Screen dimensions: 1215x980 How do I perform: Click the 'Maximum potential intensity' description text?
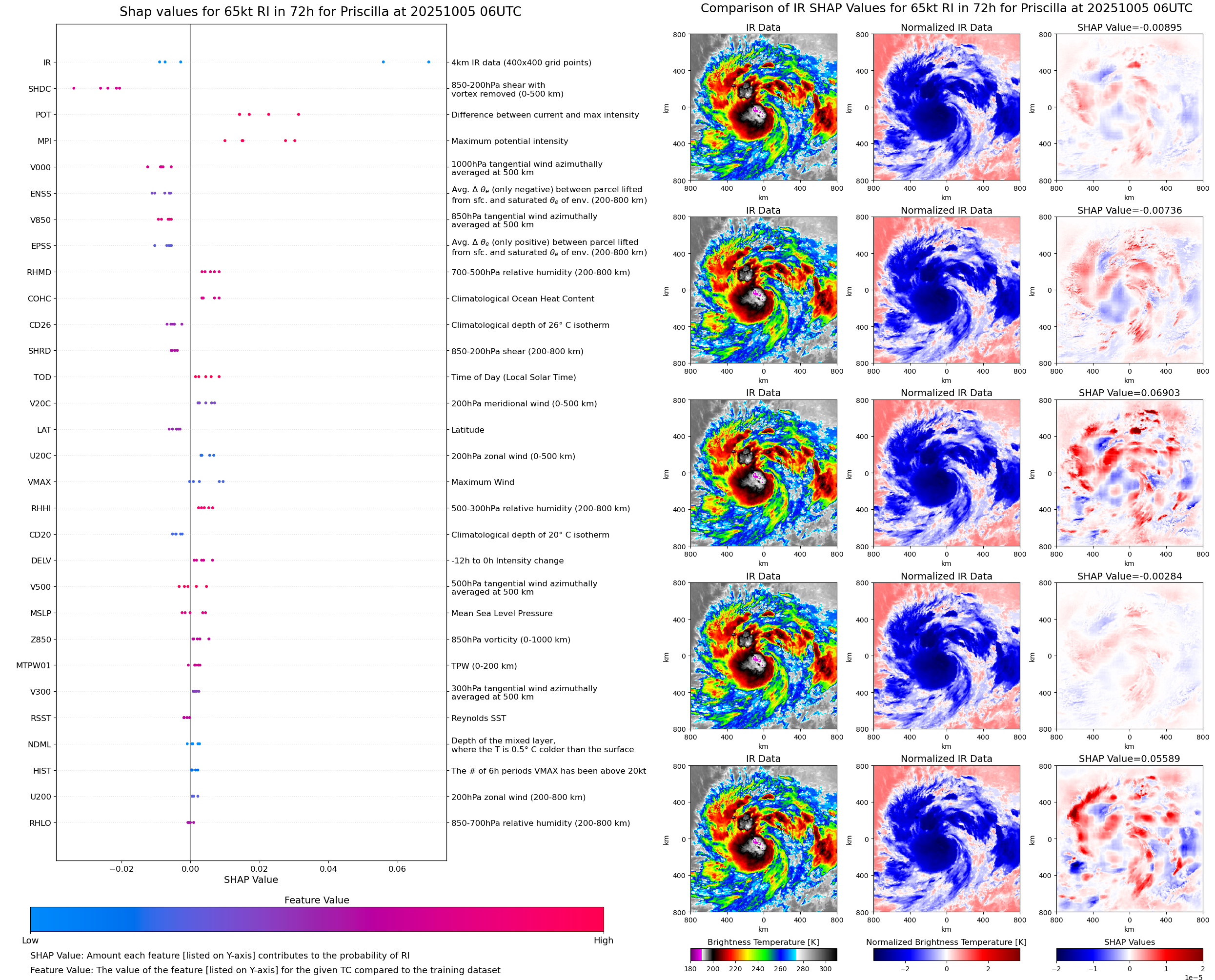(x=509, y=141)
